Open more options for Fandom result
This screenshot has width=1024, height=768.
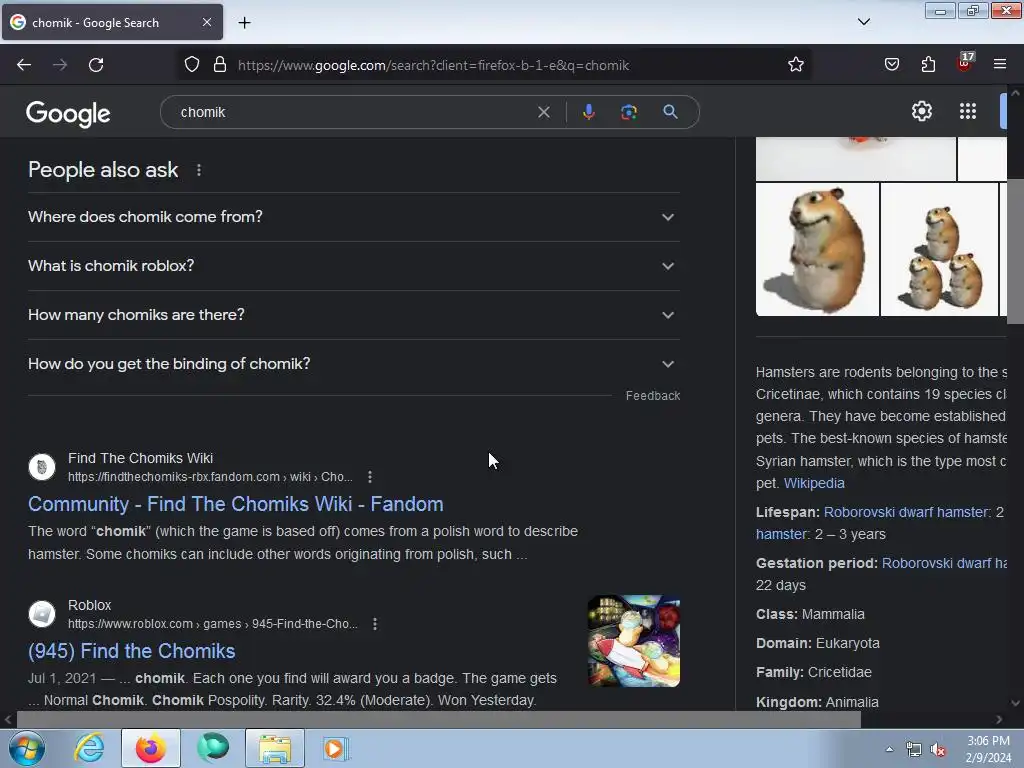[x=370, y=477]
